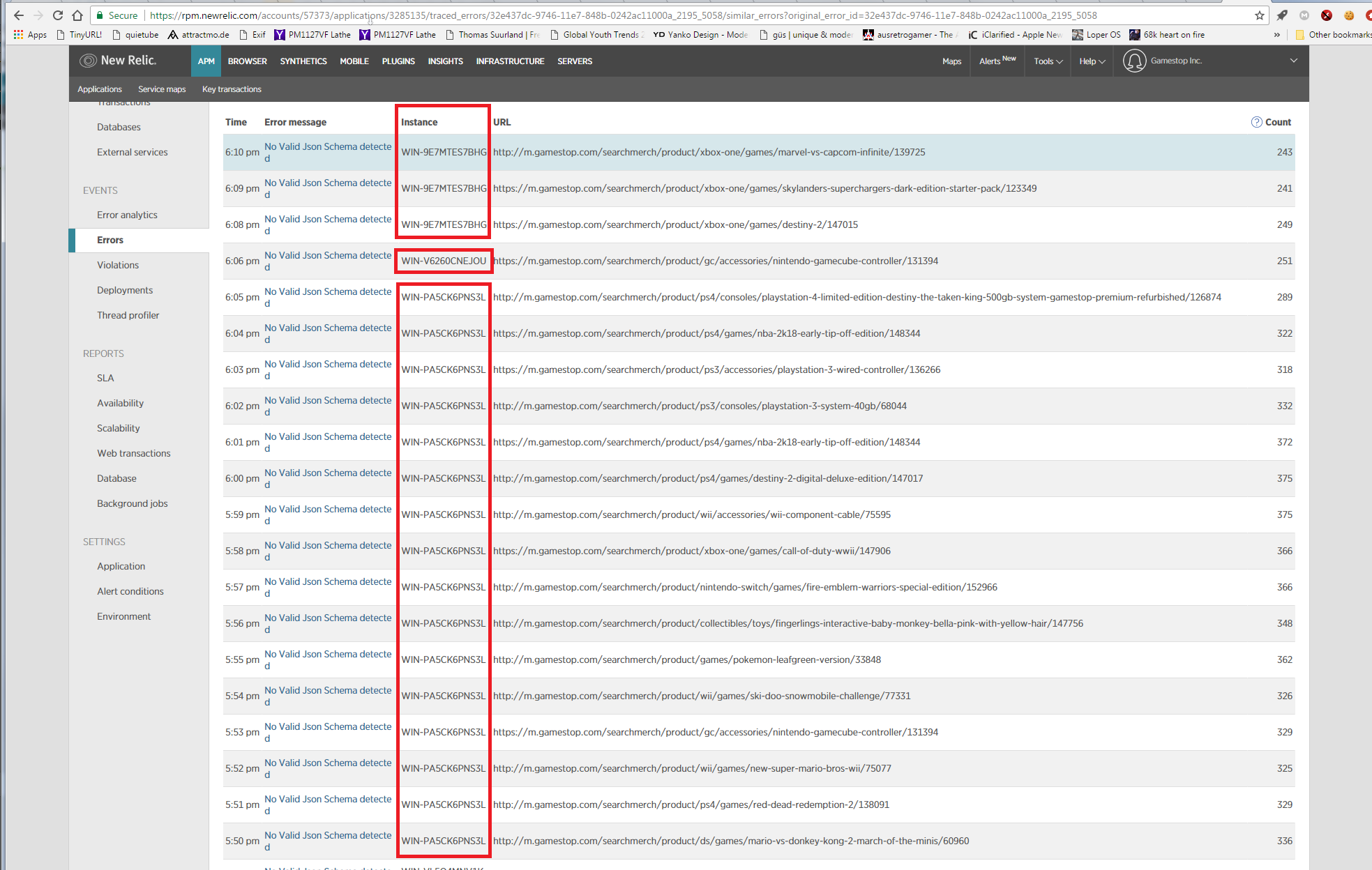Open the Loper OS bookmark
The height and width of the screenshot is (870, 1372).
click(1096, 35)
